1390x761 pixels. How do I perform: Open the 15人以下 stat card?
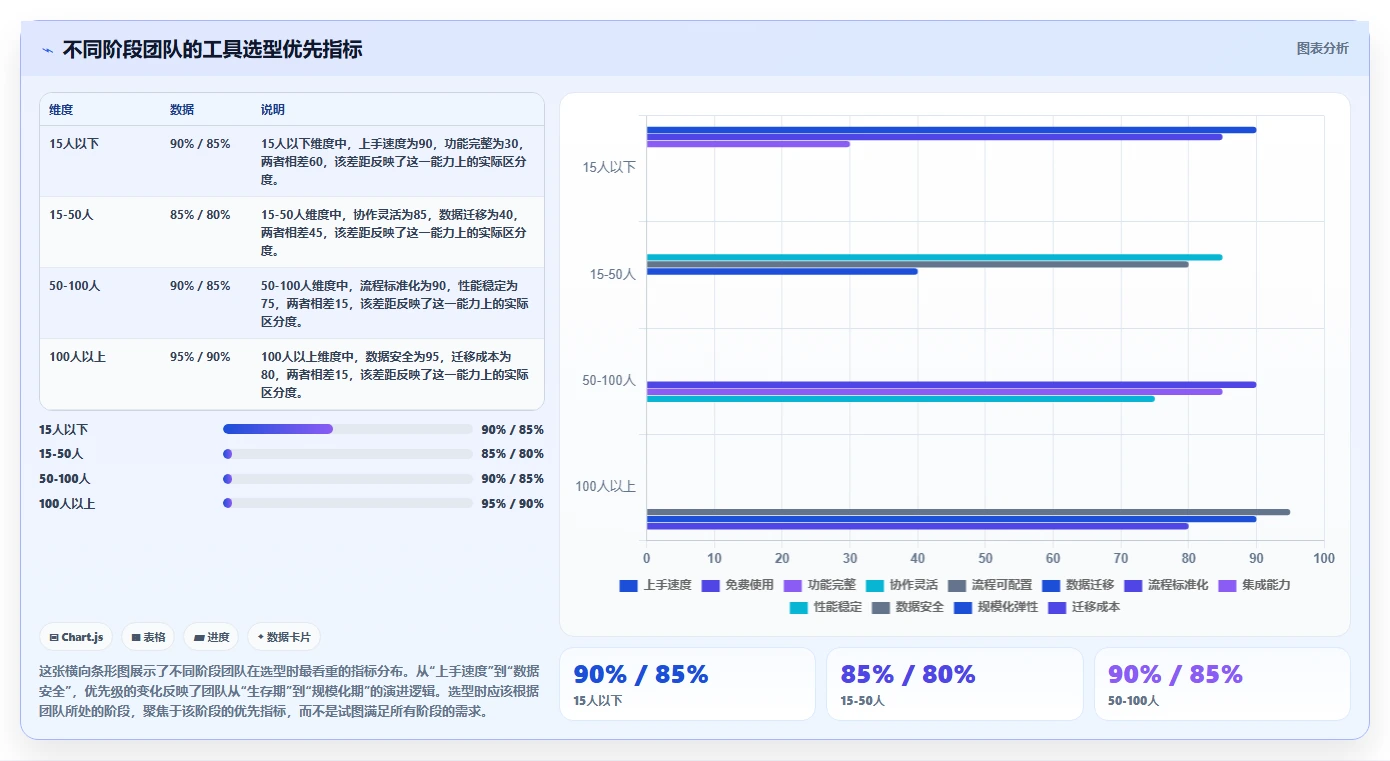coord(687,684)
